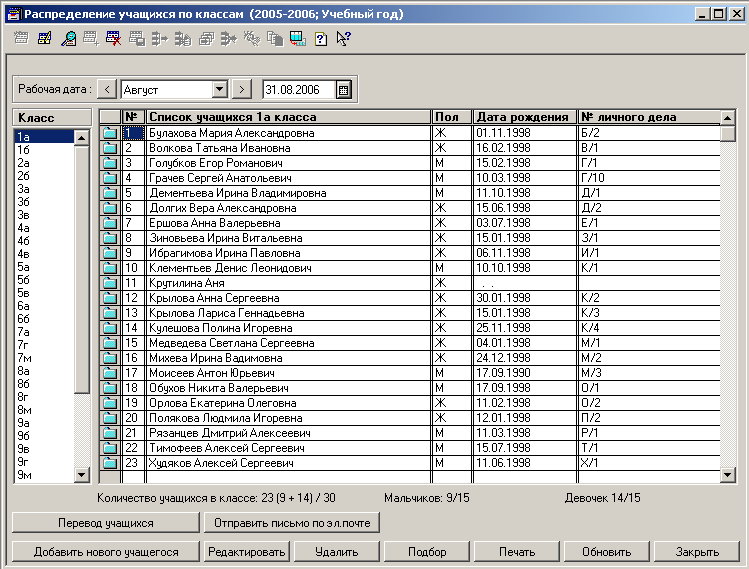Click the delete row icon with red X
The height and width of the screenshot is (569, 749).
click(114, 40)
